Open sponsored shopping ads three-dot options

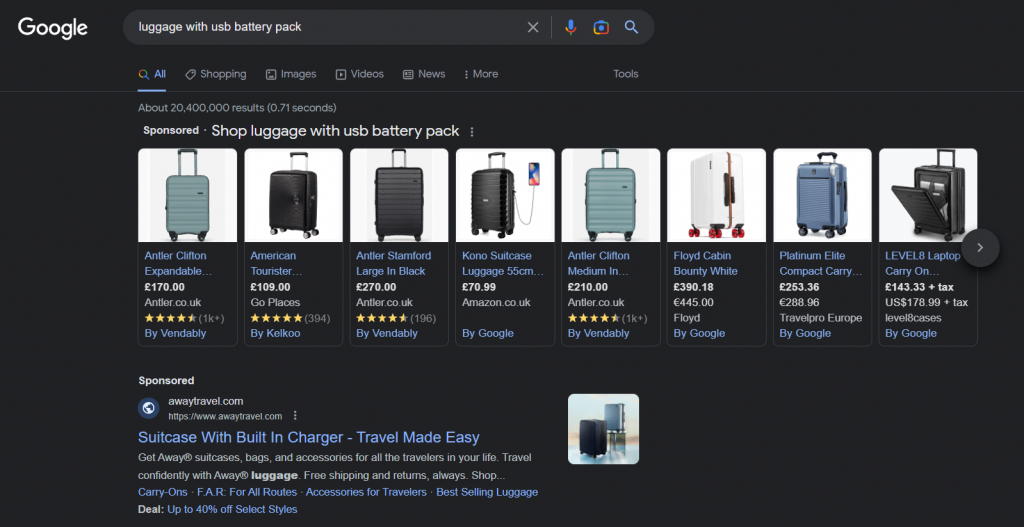click(472, 132)
